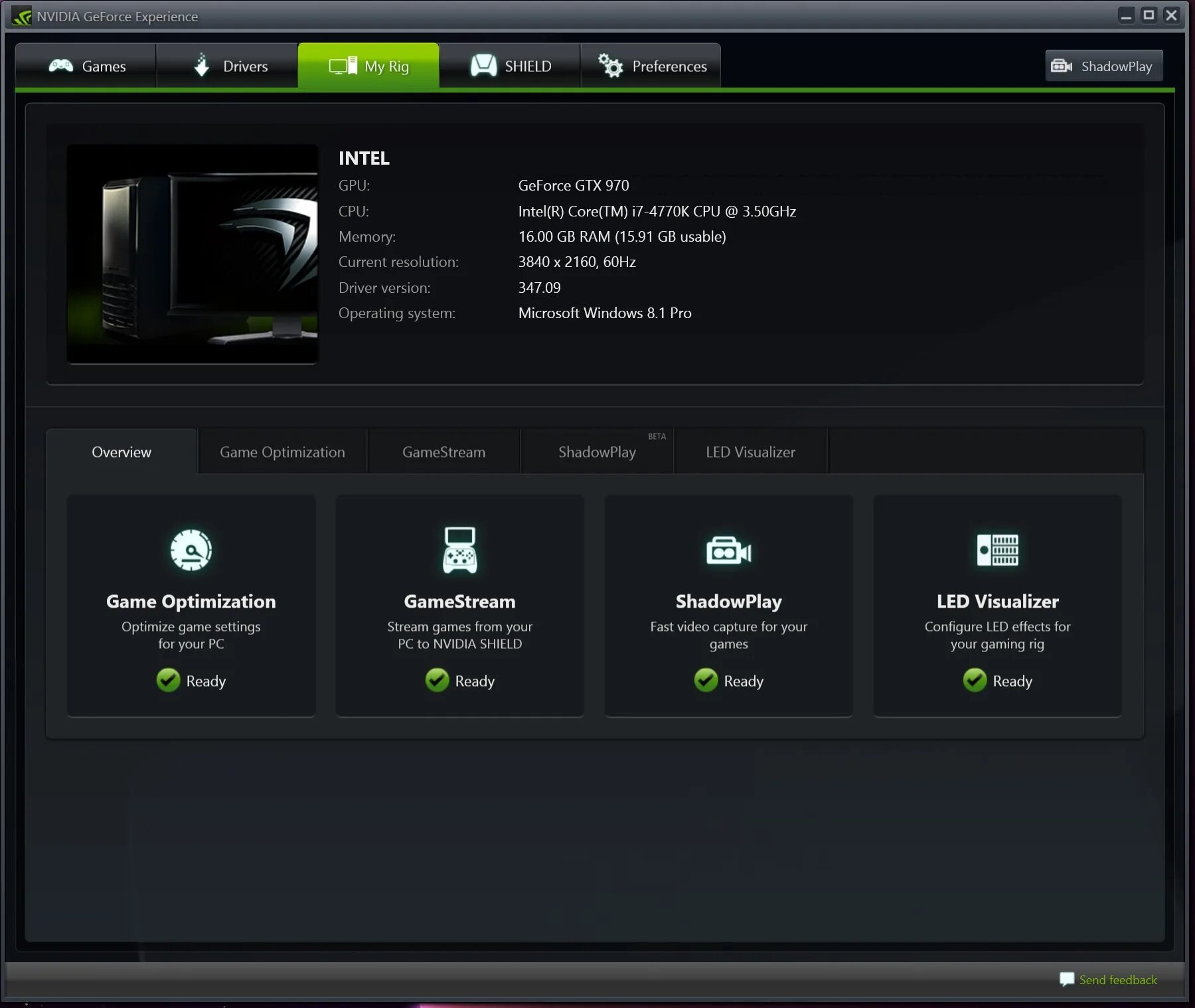Click the 3840 x 2160, 60Hz resolution value
The image size is (1195, 1008).
tap(577, 262)
